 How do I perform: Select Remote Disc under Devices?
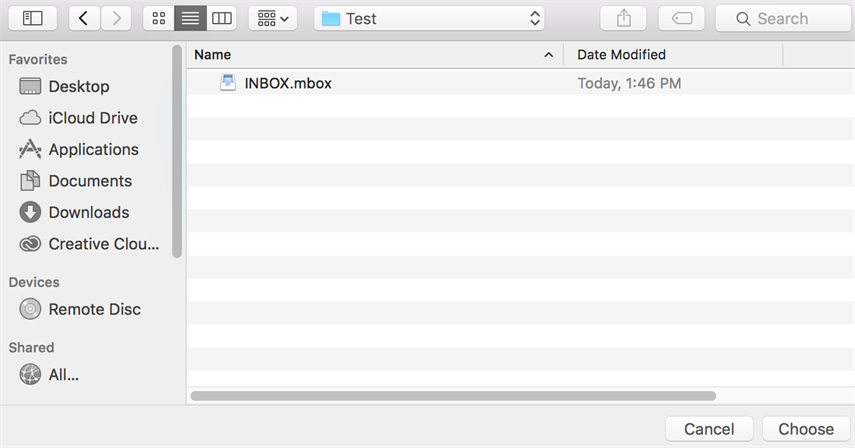pos(80,309)
